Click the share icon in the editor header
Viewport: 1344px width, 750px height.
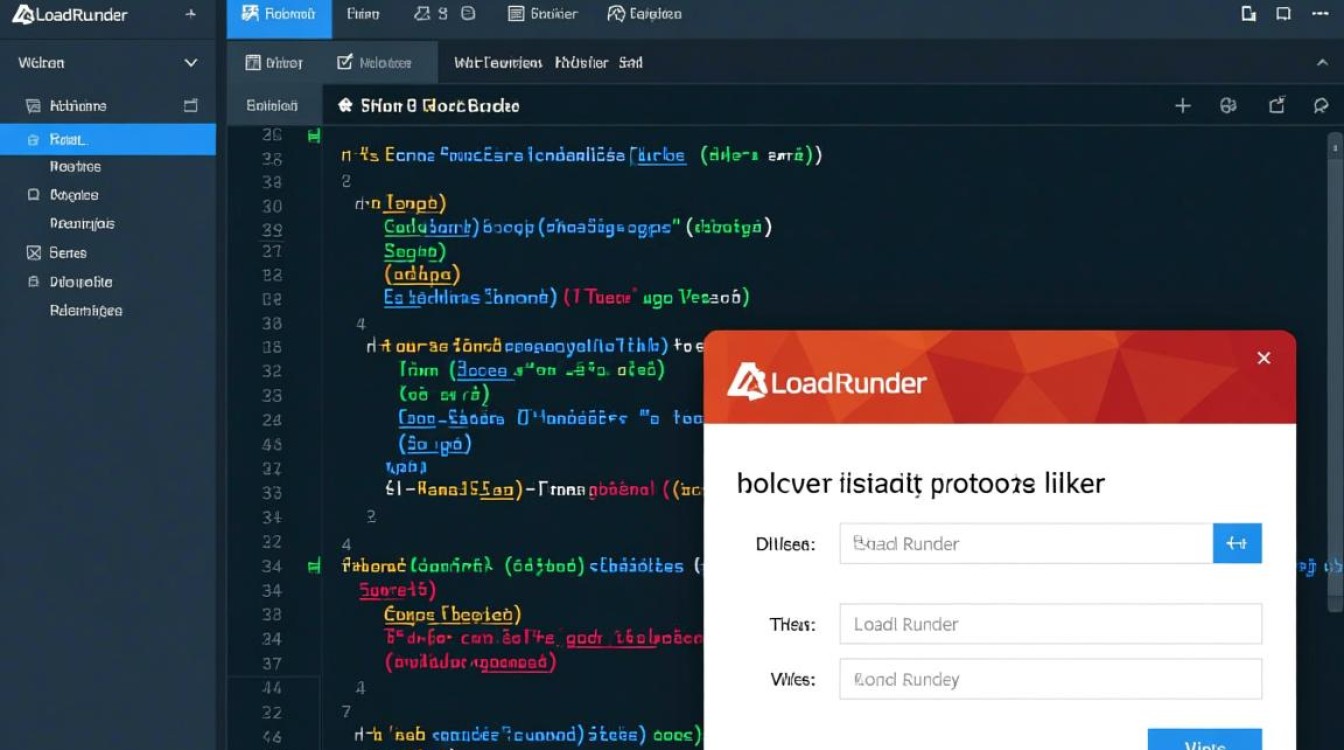click(x=1276, y=105)
